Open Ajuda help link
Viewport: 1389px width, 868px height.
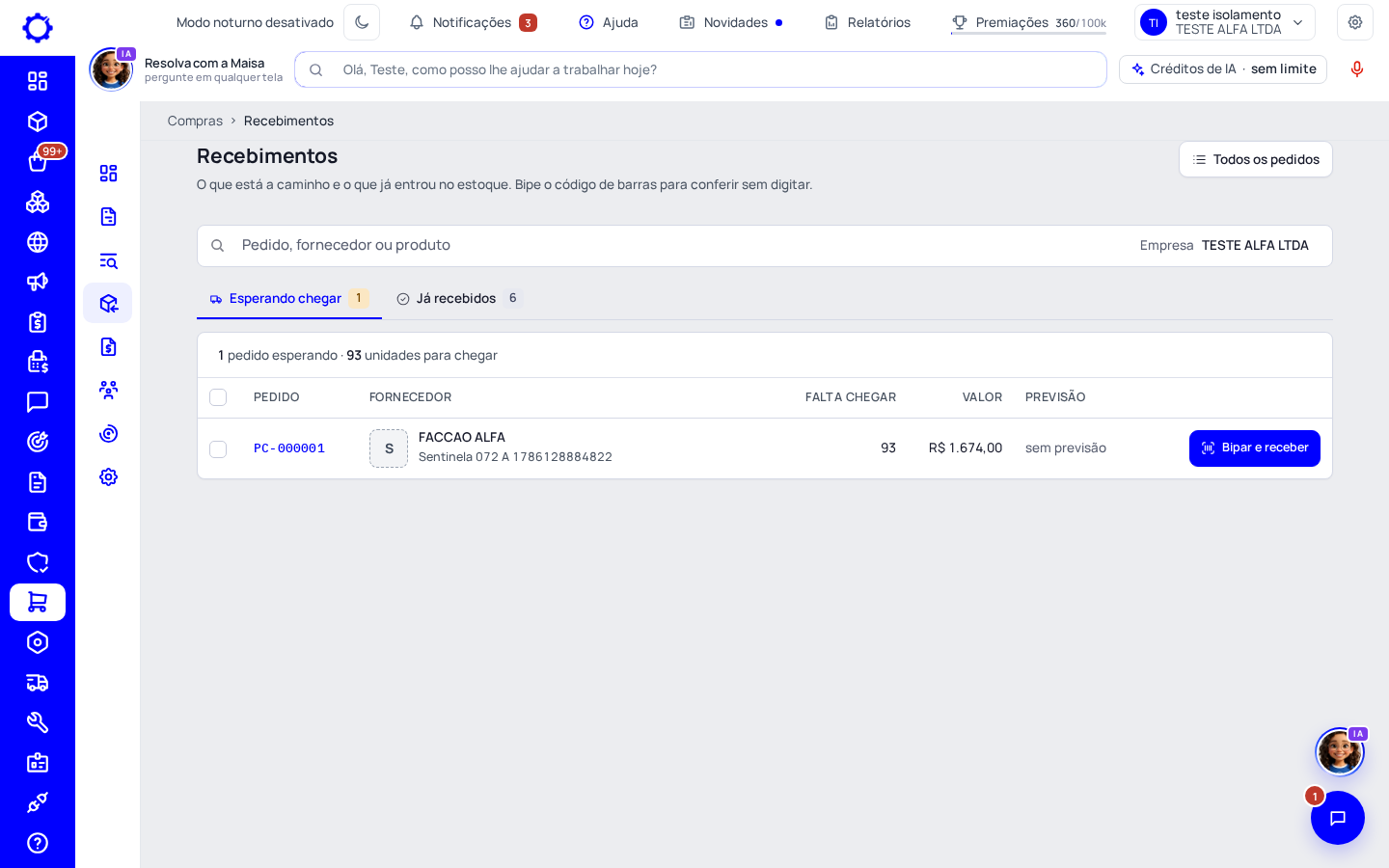[609, 22]
